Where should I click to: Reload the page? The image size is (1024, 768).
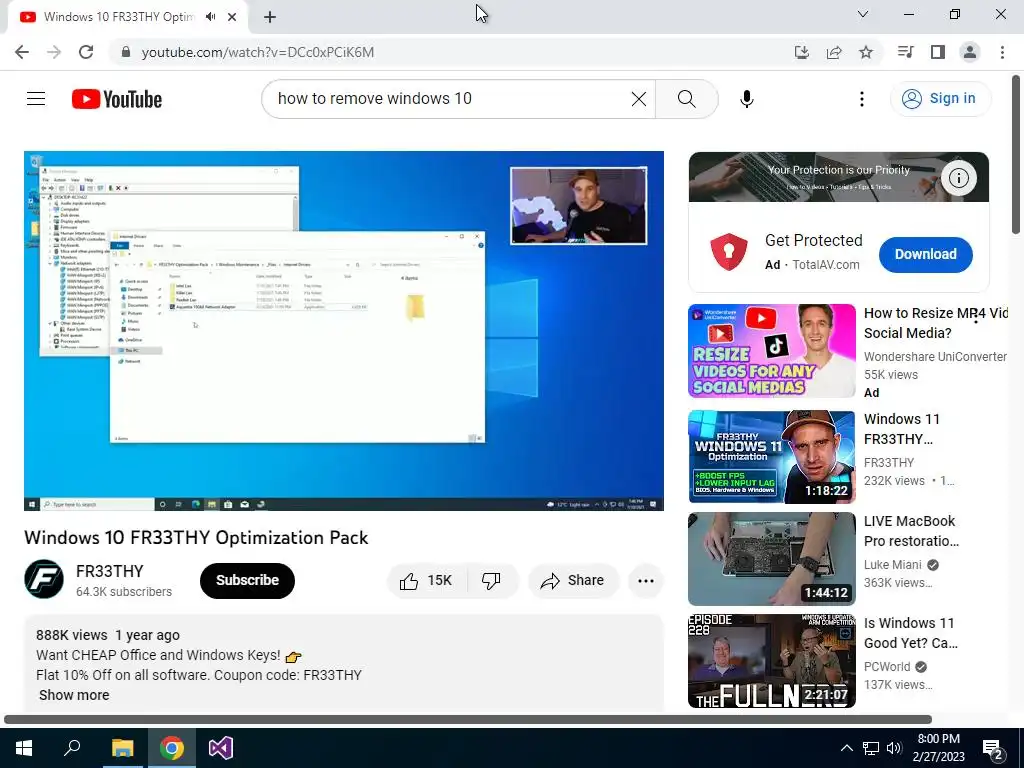click(86, 52)
